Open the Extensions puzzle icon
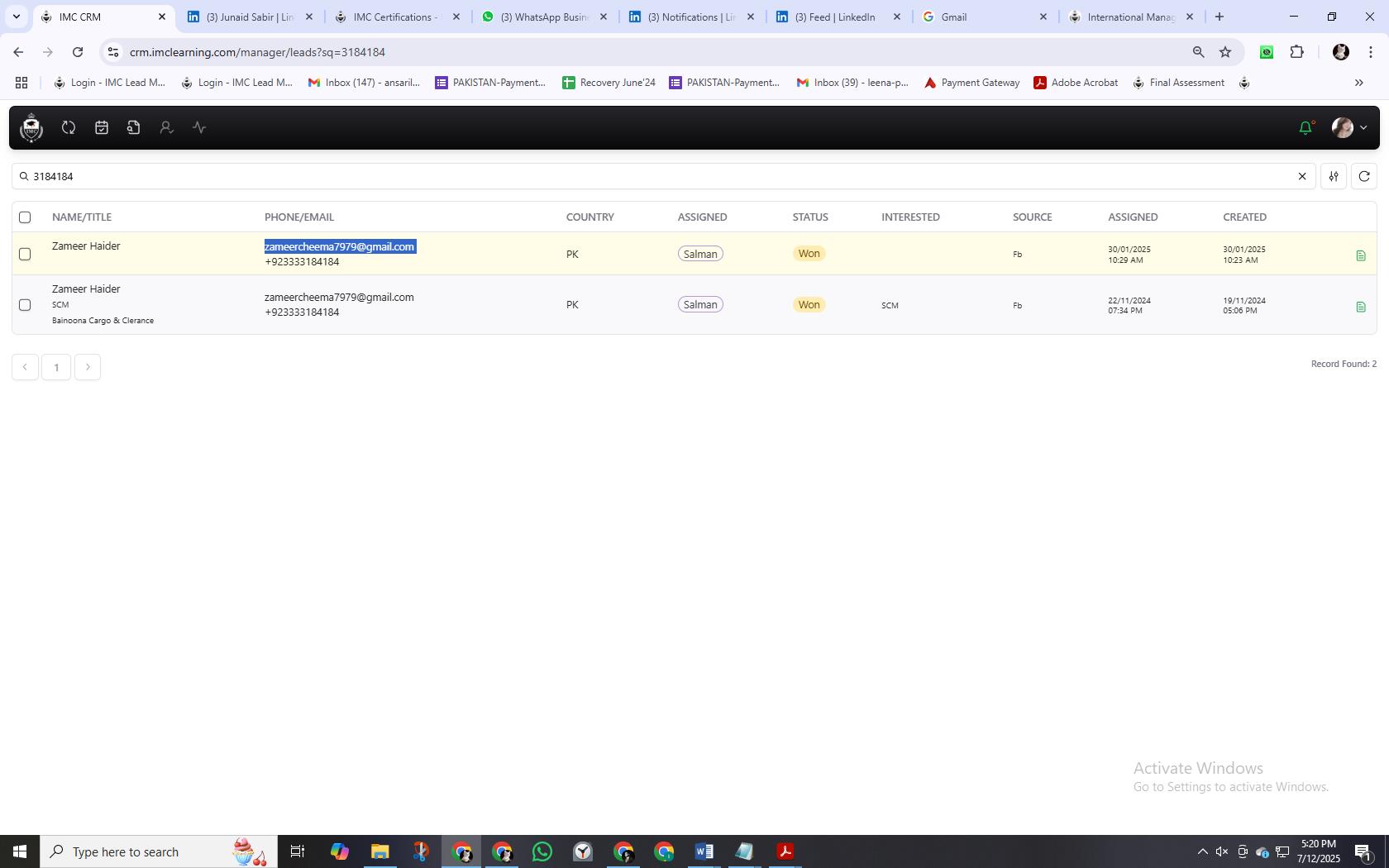 pos(1296,52)
